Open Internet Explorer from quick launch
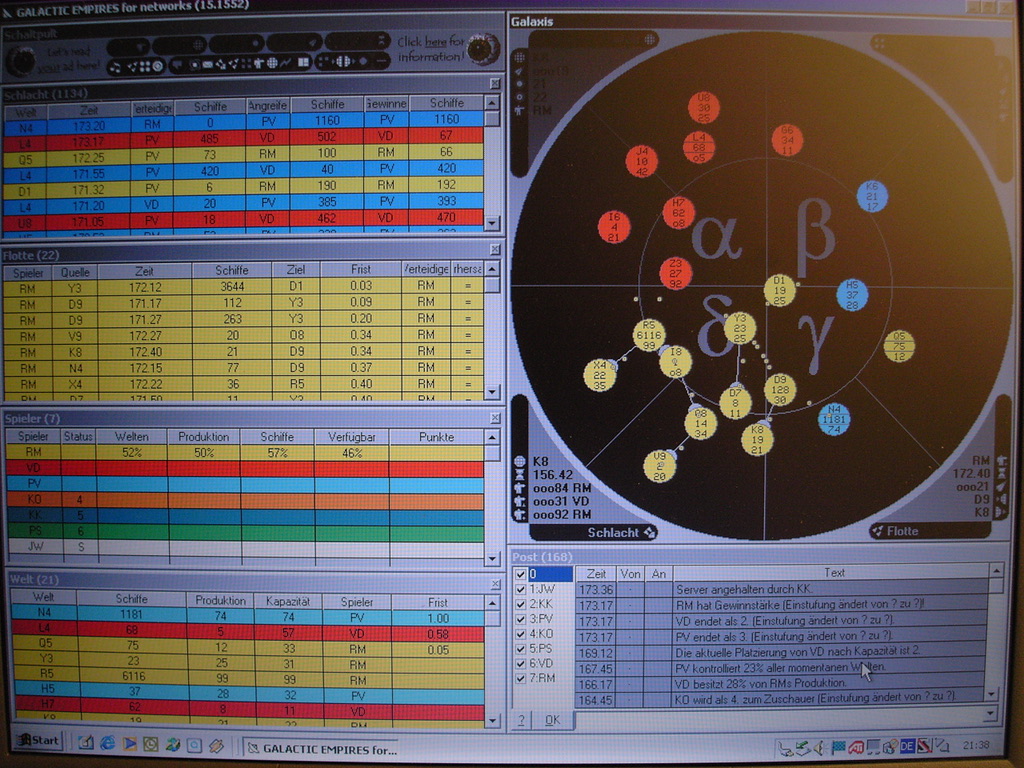Image resolution: width=1024 pixels, height=768 pixels. click(108, 743)
